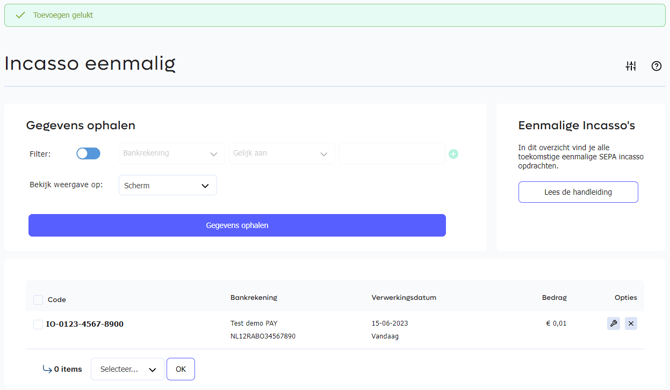This screenshot has height=390, width=670.
Task: Click the arrow icon beside 0 items
Action: 47,369
